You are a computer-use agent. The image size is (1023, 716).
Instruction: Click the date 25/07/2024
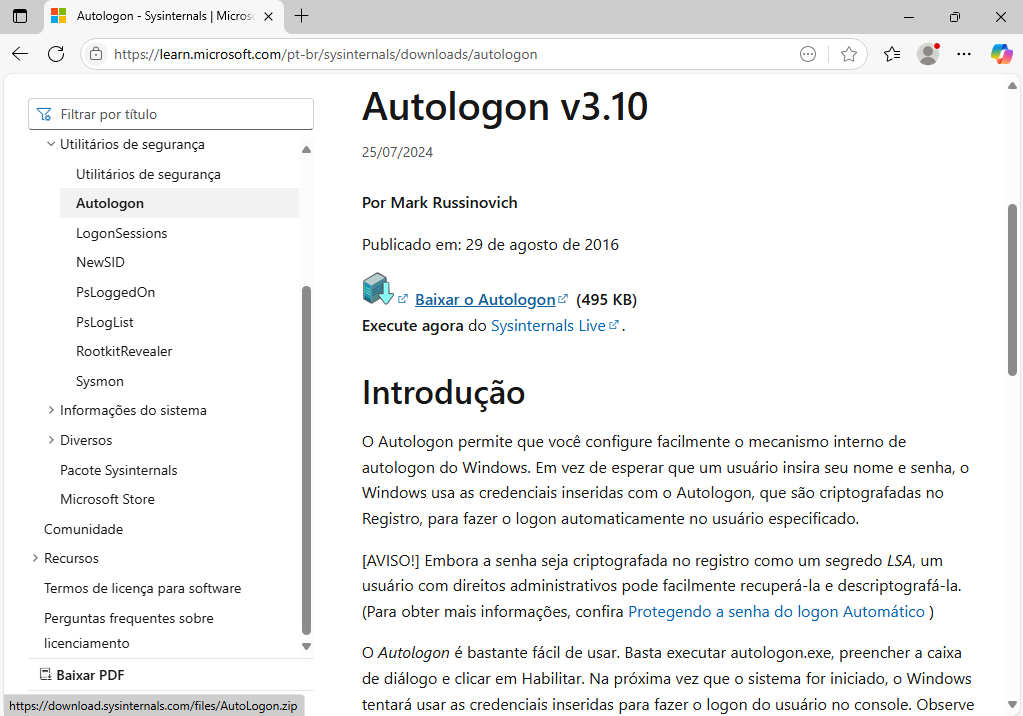(x=397, y=152)
